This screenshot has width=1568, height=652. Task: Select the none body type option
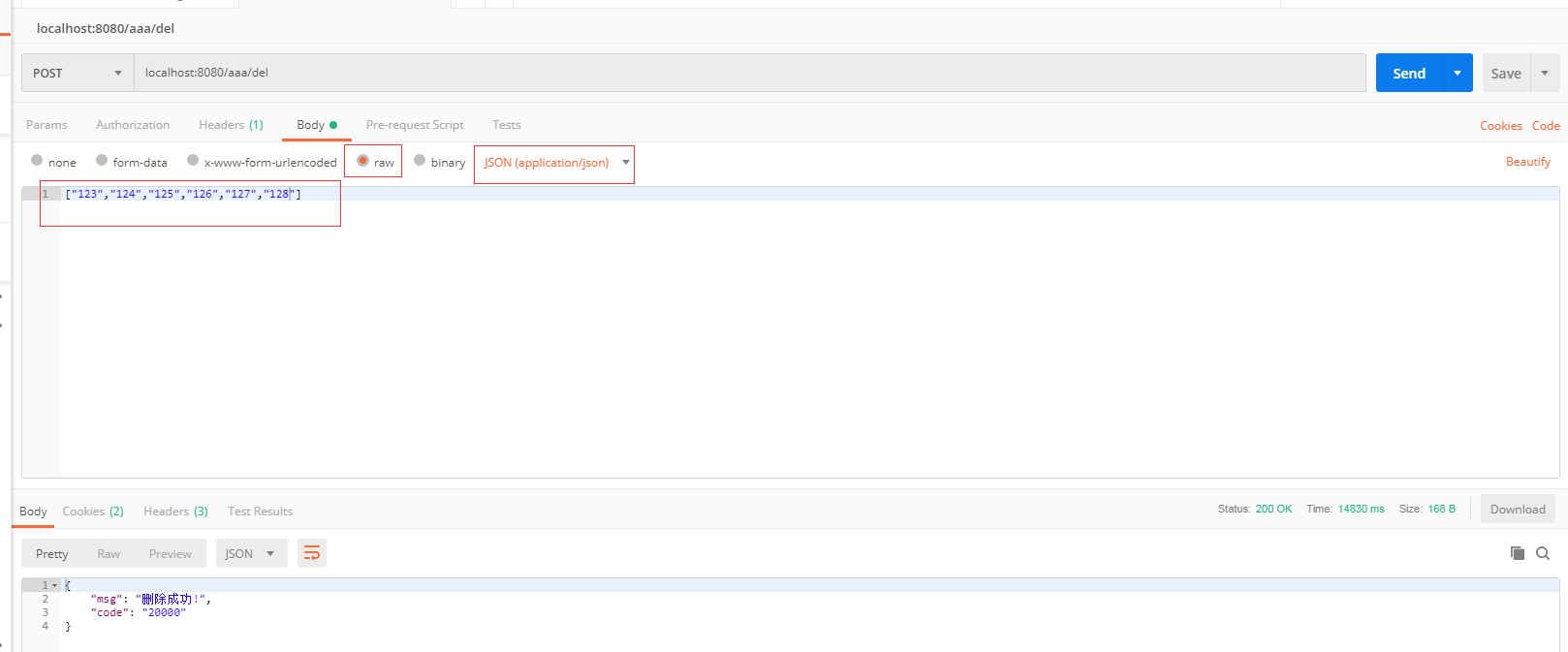[37, 161]
